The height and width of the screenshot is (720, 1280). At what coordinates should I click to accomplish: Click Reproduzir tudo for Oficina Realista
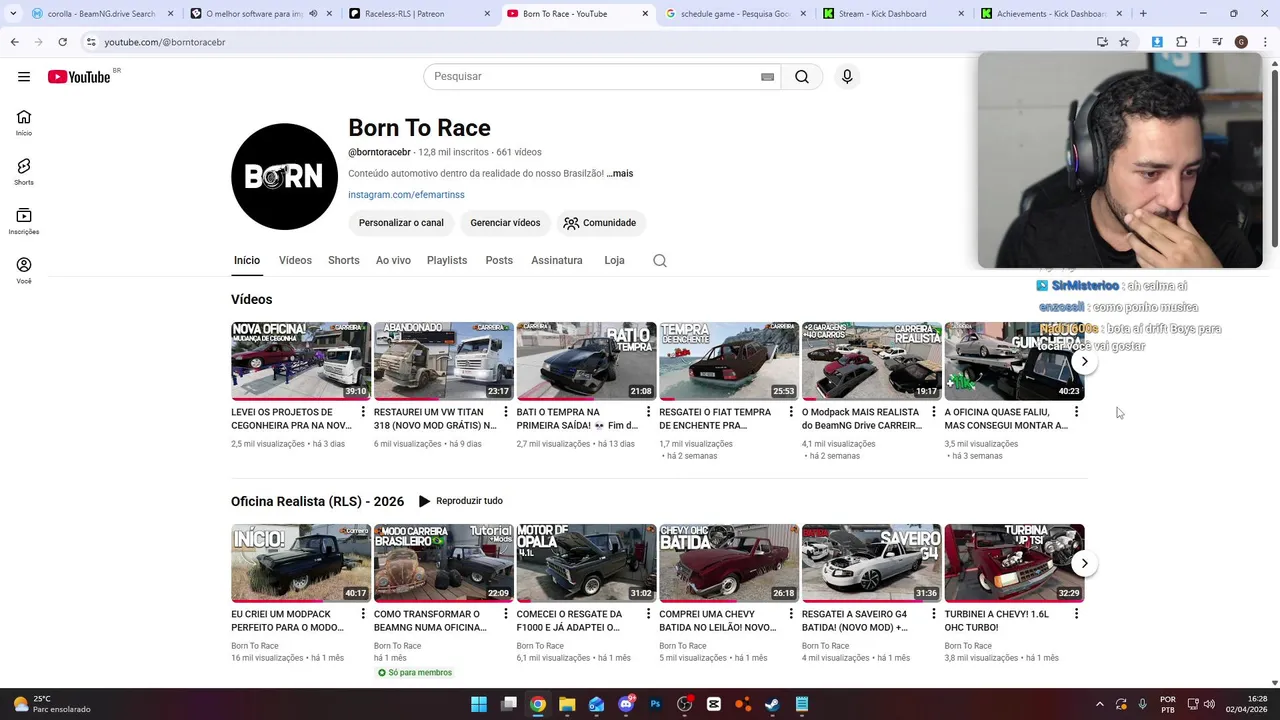coord(460,501)
